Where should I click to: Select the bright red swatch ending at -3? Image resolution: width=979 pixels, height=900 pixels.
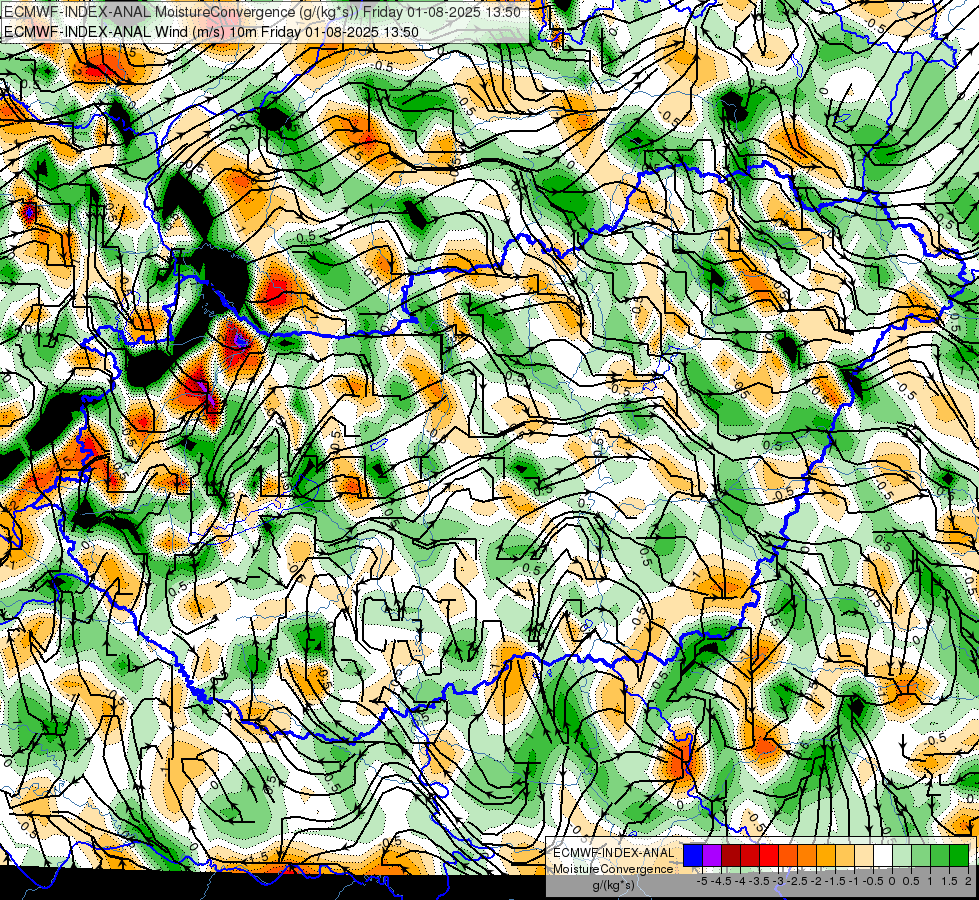pos(769,855)
